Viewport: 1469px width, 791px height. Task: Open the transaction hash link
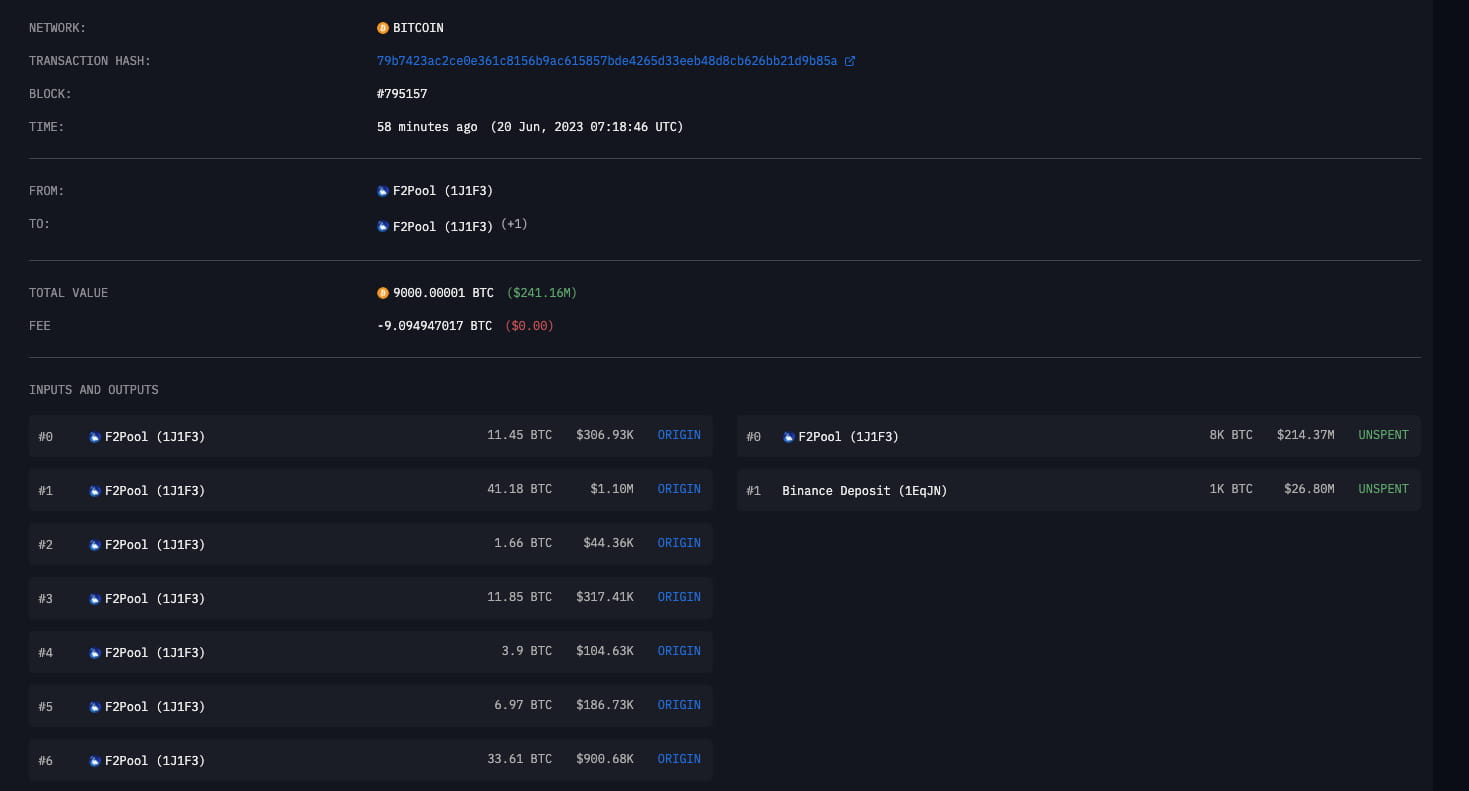click(x=605, y=60)
